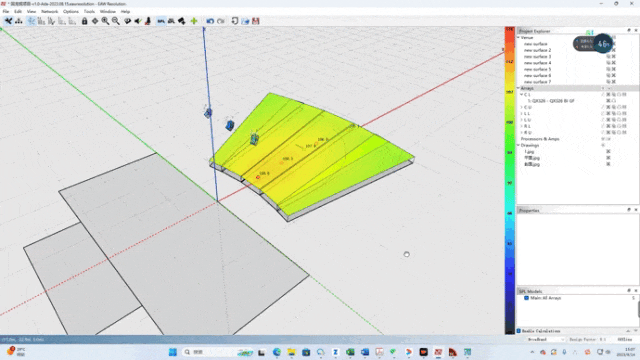The image size is (640, 360).
Task: Click the red save disk icon
Action: click(x=256, y=21)
